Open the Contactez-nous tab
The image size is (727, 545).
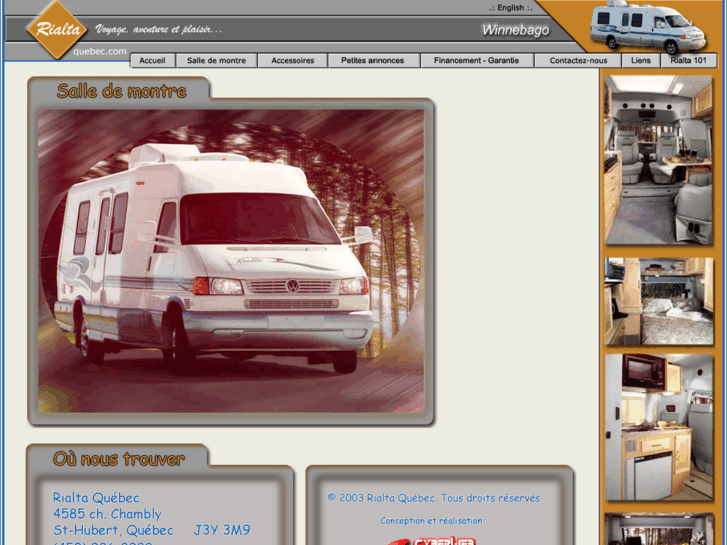(578, 60)
